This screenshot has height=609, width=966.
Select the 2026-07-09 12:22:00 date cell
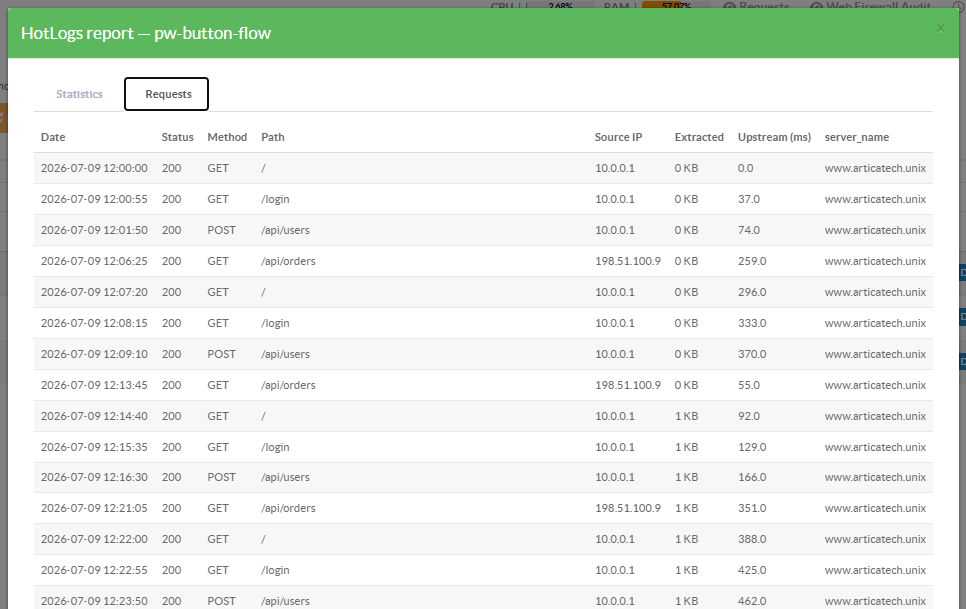click(x=94, y=539)
